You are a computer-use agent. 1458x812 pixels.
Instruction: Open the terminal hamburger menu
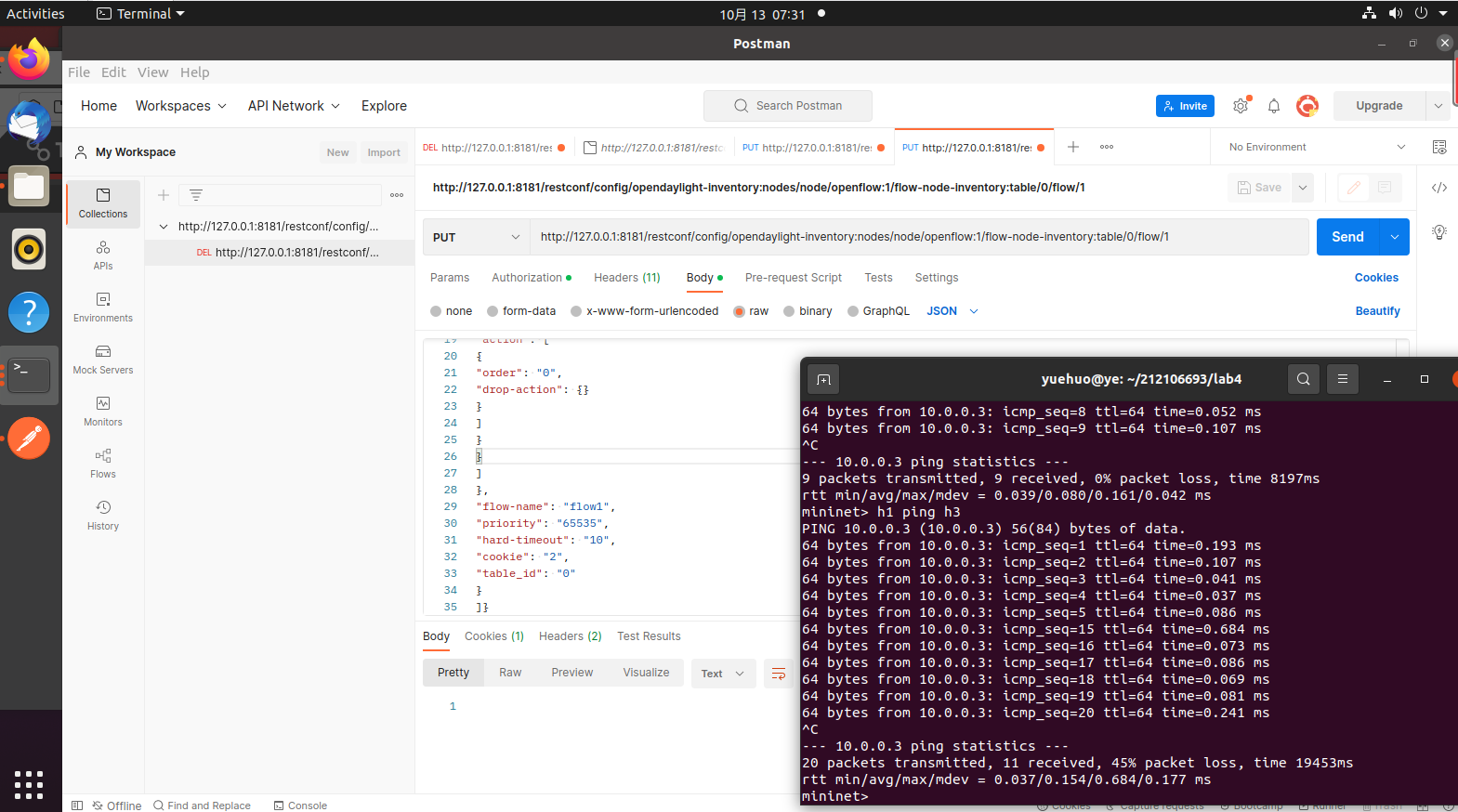1343,379
